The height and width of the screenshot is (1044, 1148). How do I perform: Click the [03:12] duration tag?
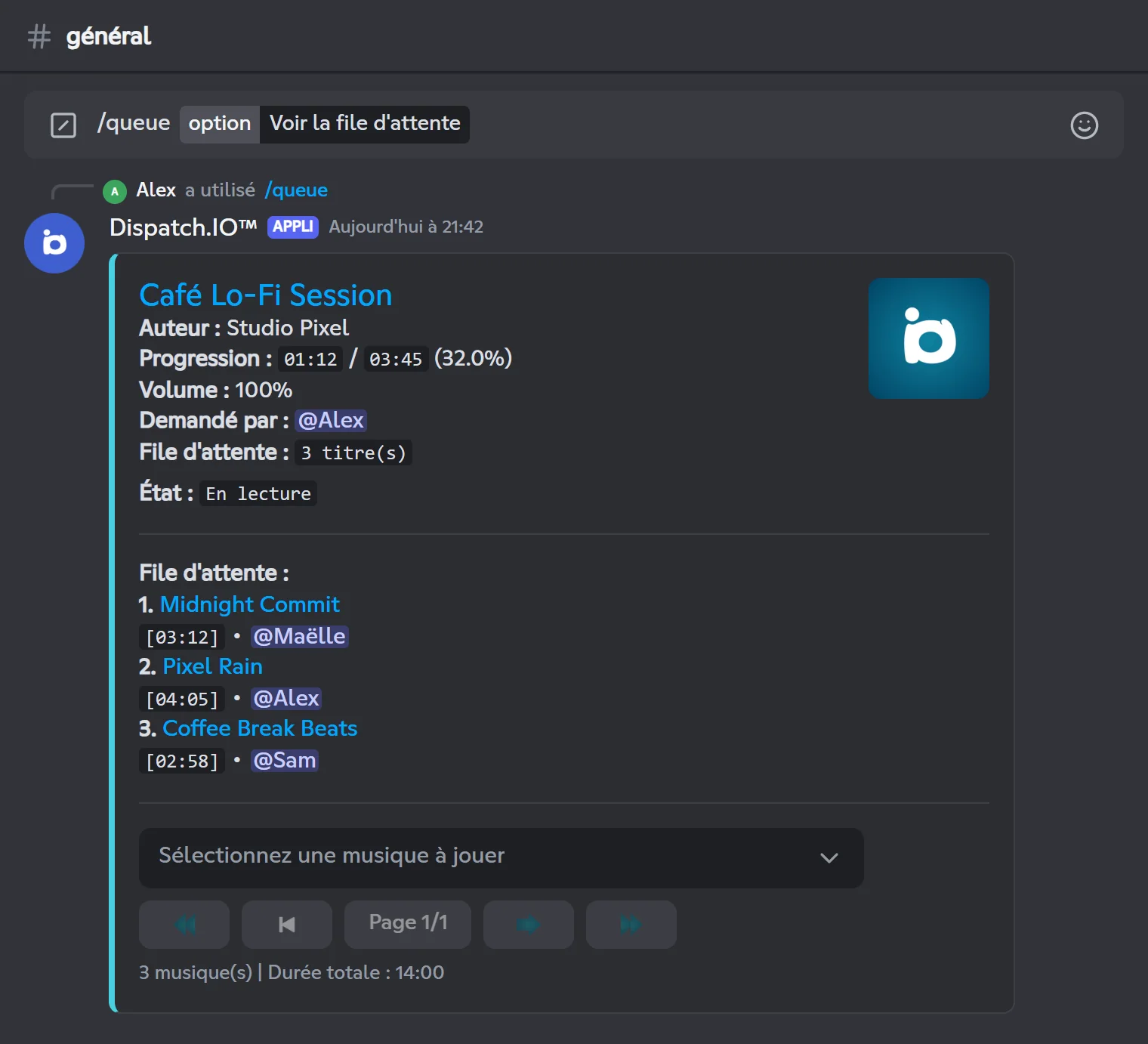point(182,637)
